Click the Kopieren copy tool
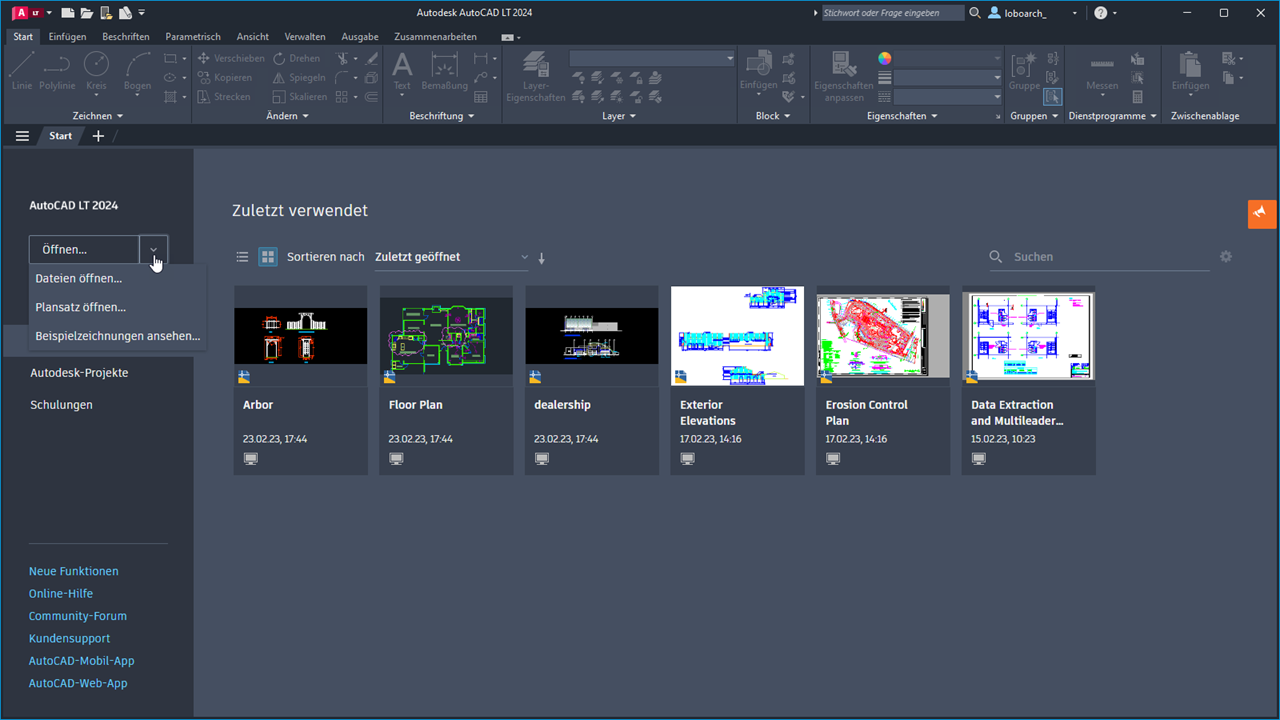The width and height of the screenshot is (1280, 720). (224, 77)
